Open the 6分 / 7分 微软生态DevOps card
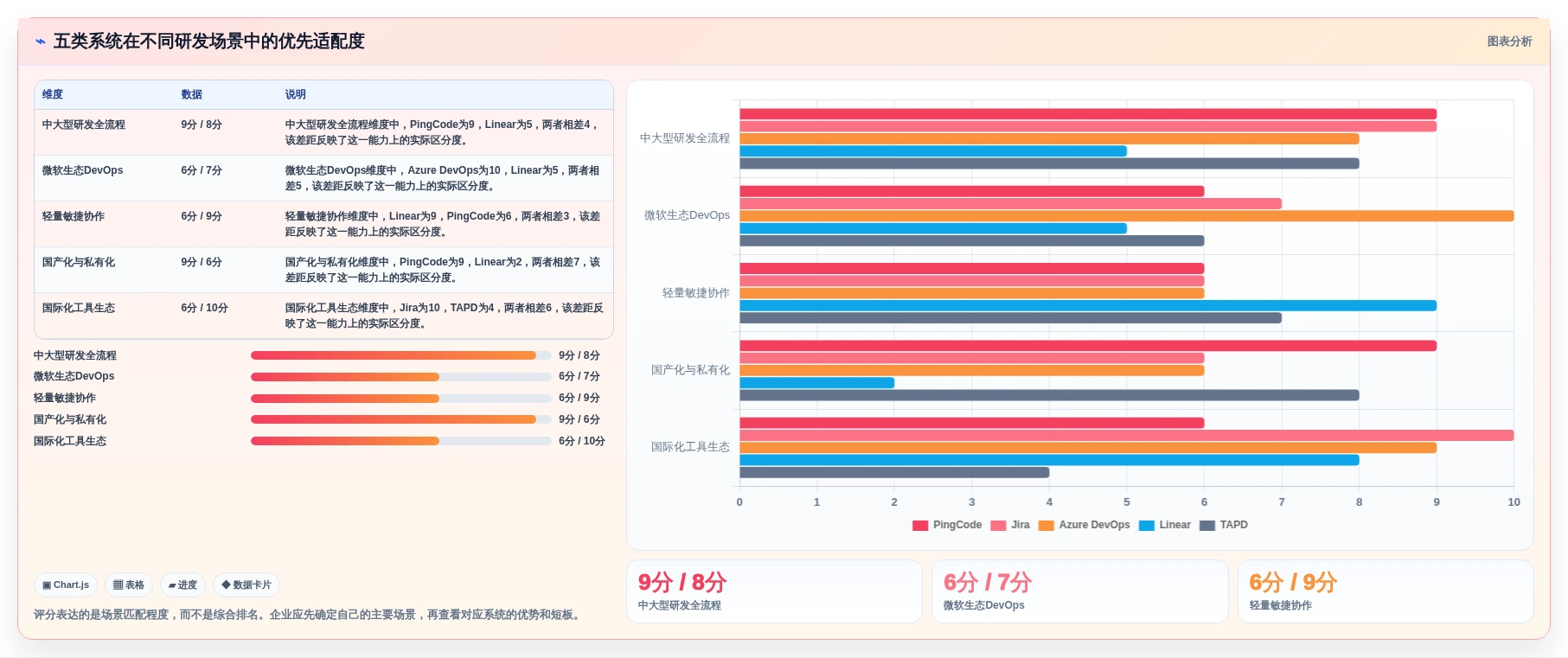This screenshot has width=1568, height=658. click(x=1079, y=591)
